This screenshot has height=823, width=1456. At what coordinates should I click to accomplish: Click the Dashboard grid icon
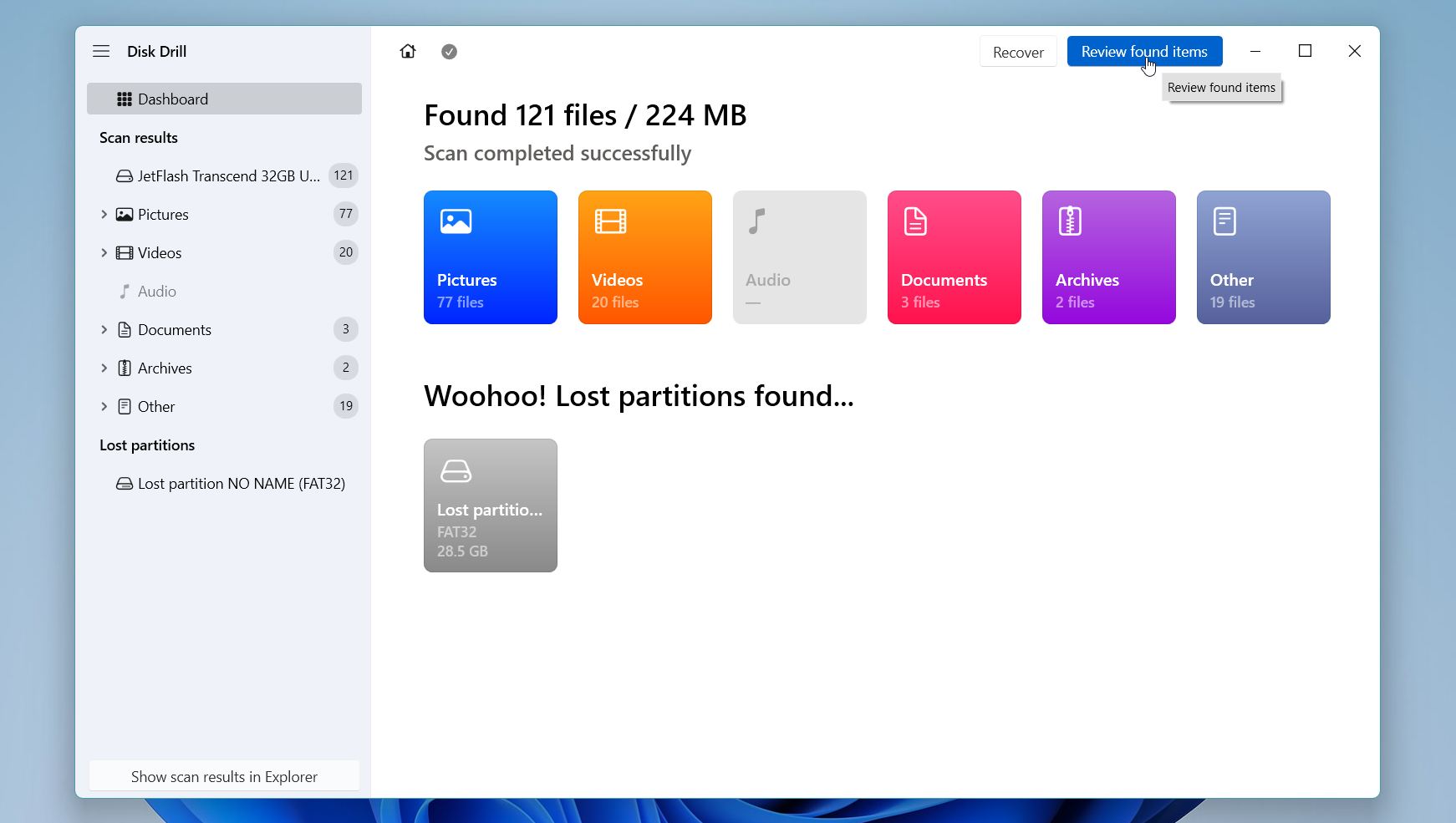[125, 99]
